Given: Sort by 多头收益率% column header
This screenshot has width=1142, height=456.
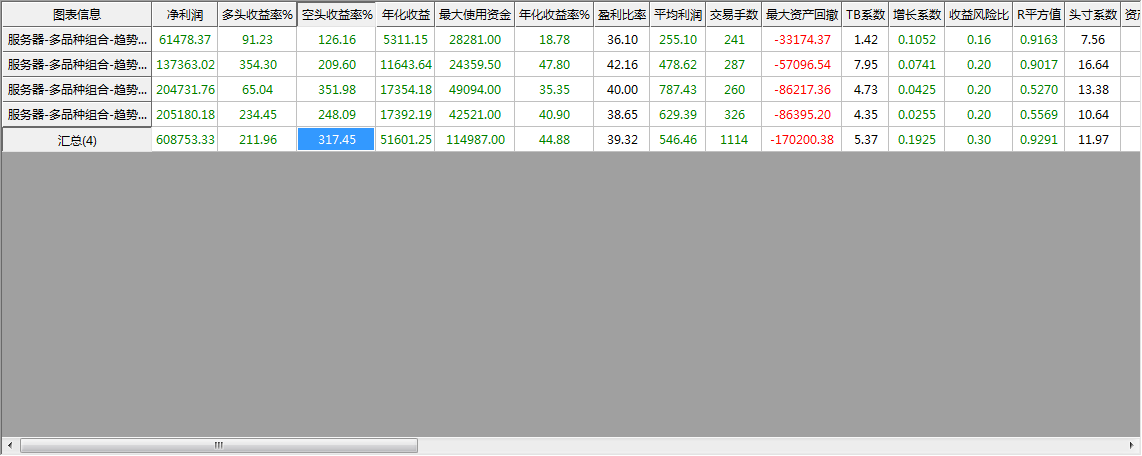Looking at the screenshot, I should [x=257, y=15].
